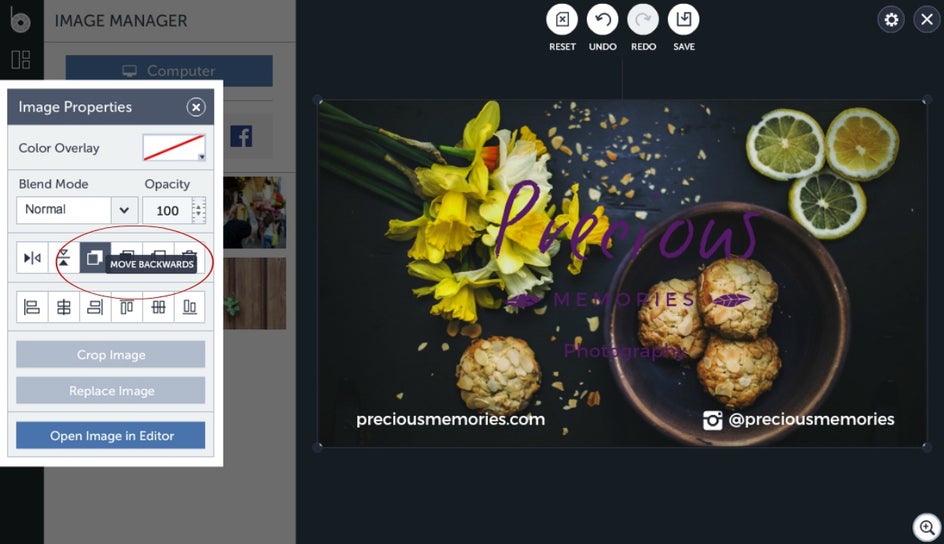Undo the last change
The height and width of the screenshot is (544, 944).
coord(603,20)
